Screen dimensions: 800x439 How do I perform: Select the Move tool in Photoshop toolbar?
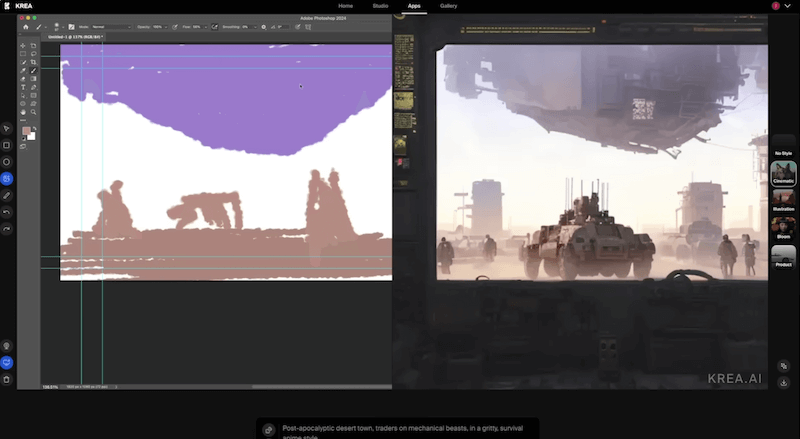(x=23, y=46)
